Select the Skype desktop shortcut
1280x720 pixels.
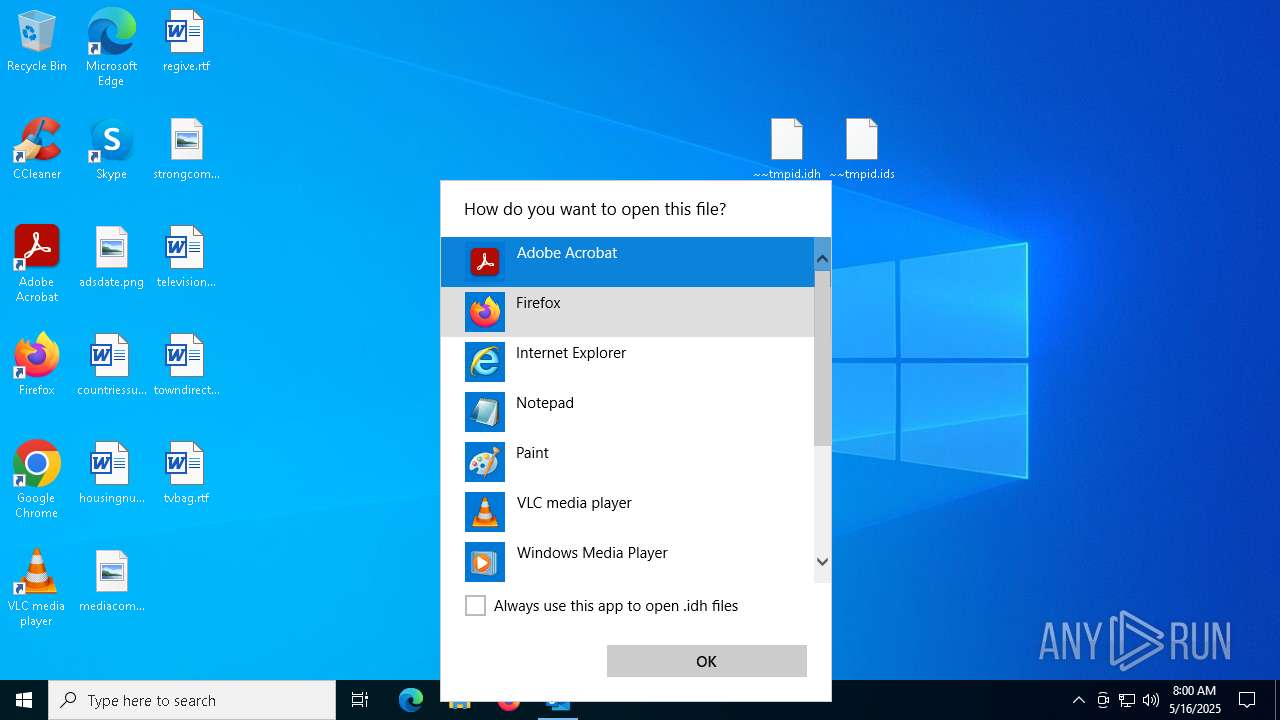point(111,150)
